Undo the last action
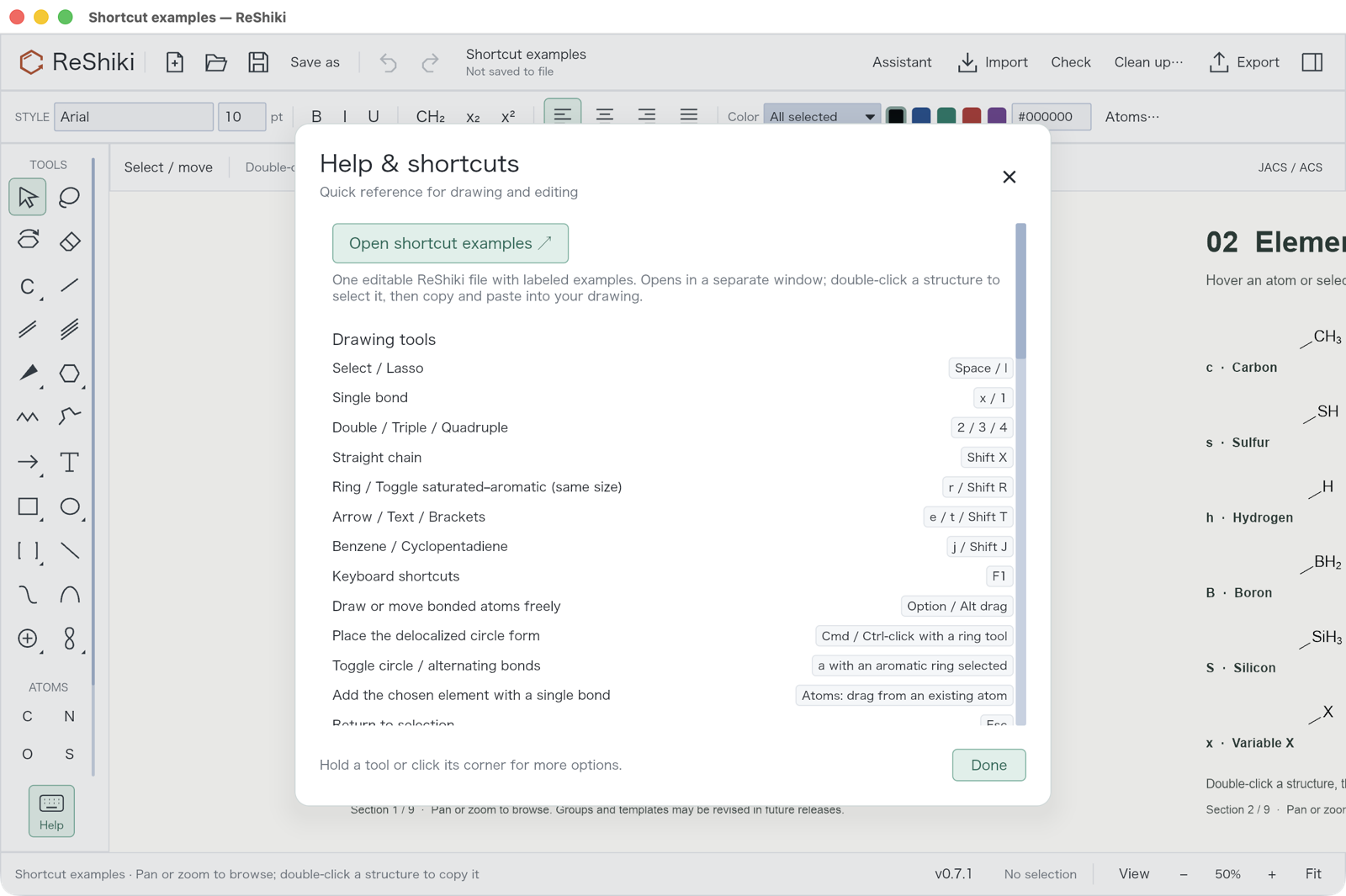The image size is (1346, 896). click(388, 62)
